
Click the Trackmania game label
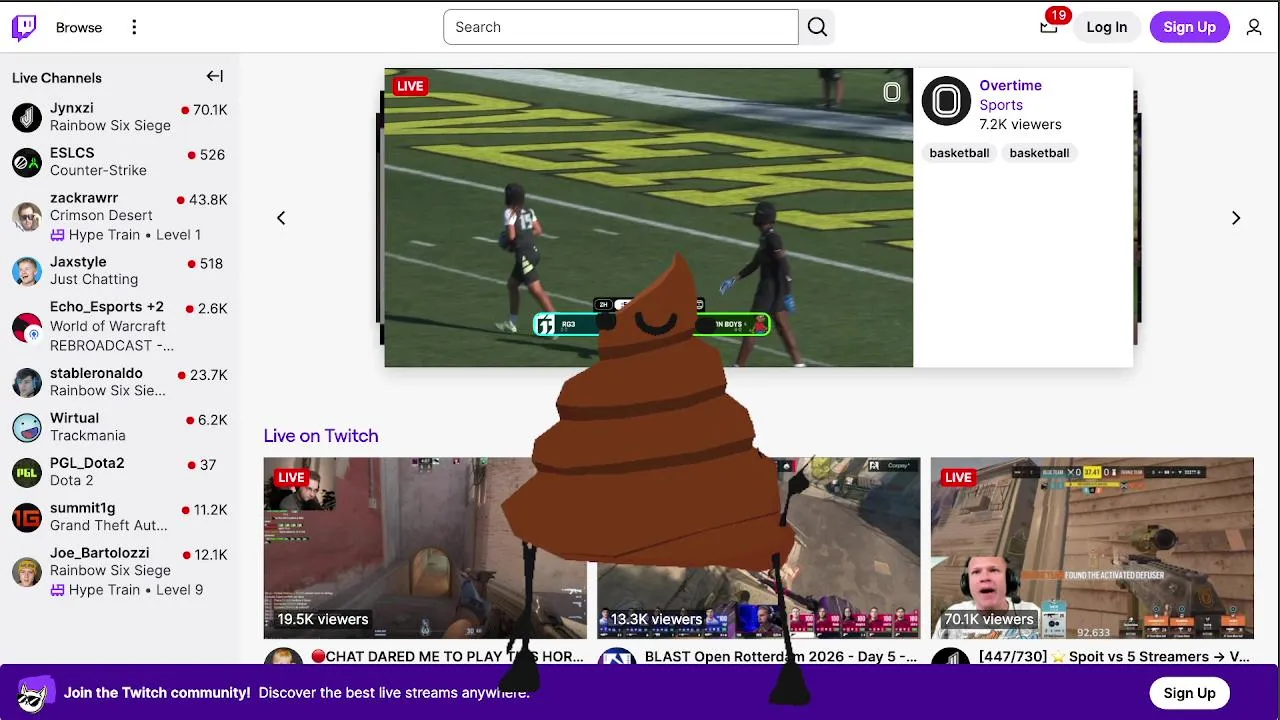pos(88,435)
